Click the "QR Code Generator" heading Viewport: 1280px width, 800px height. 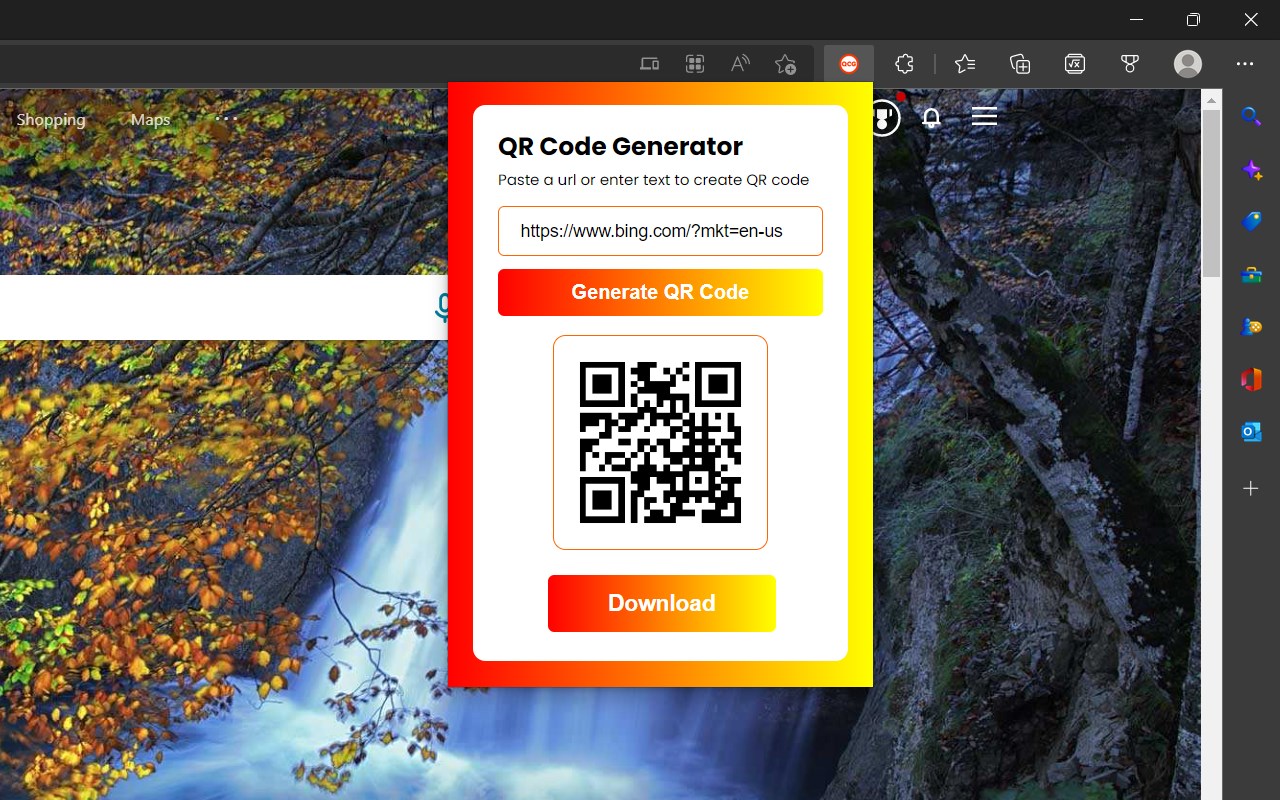tap(620, 146)
